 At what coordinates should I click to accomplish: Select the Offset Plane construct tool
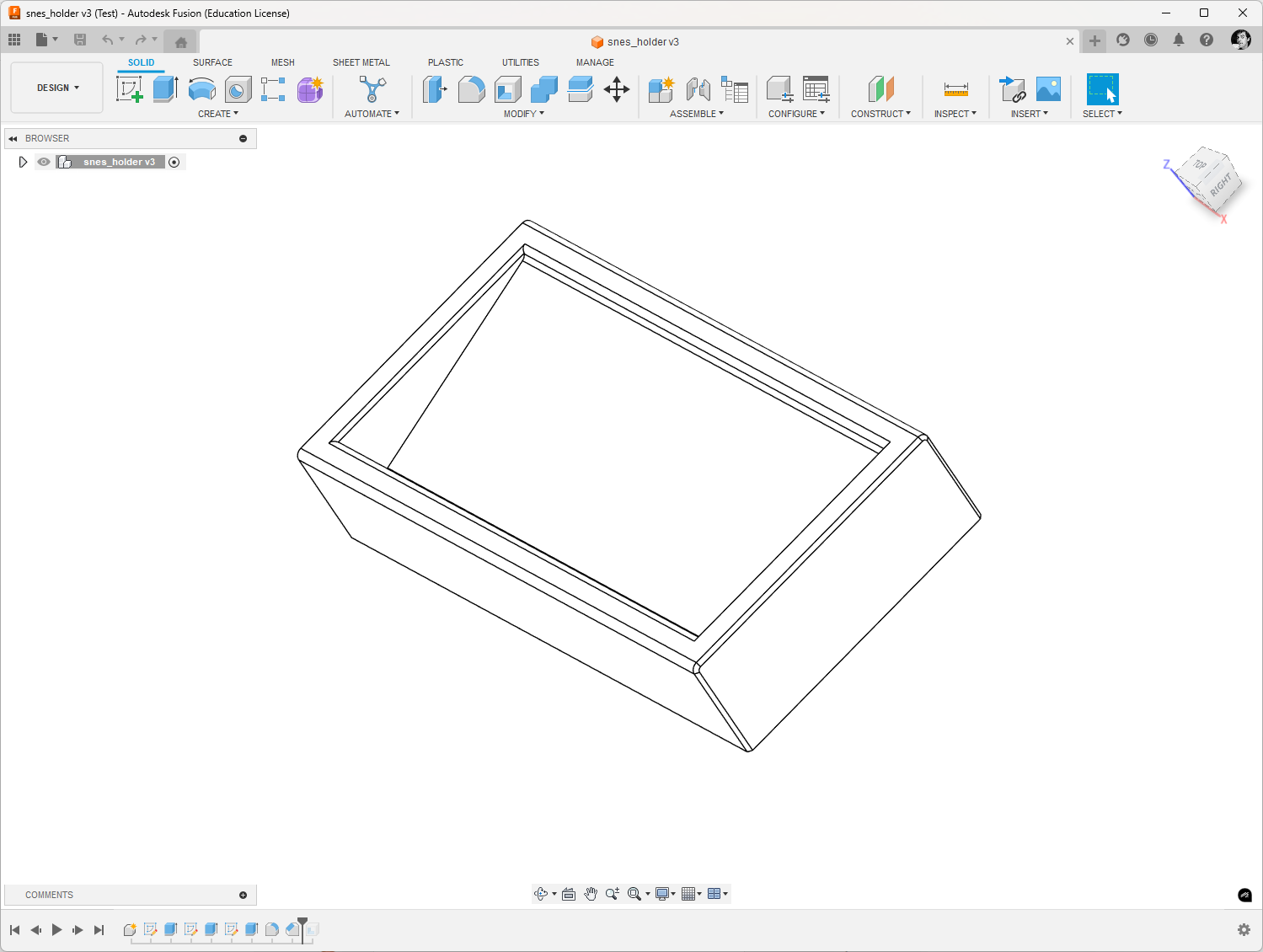[880, 88]
